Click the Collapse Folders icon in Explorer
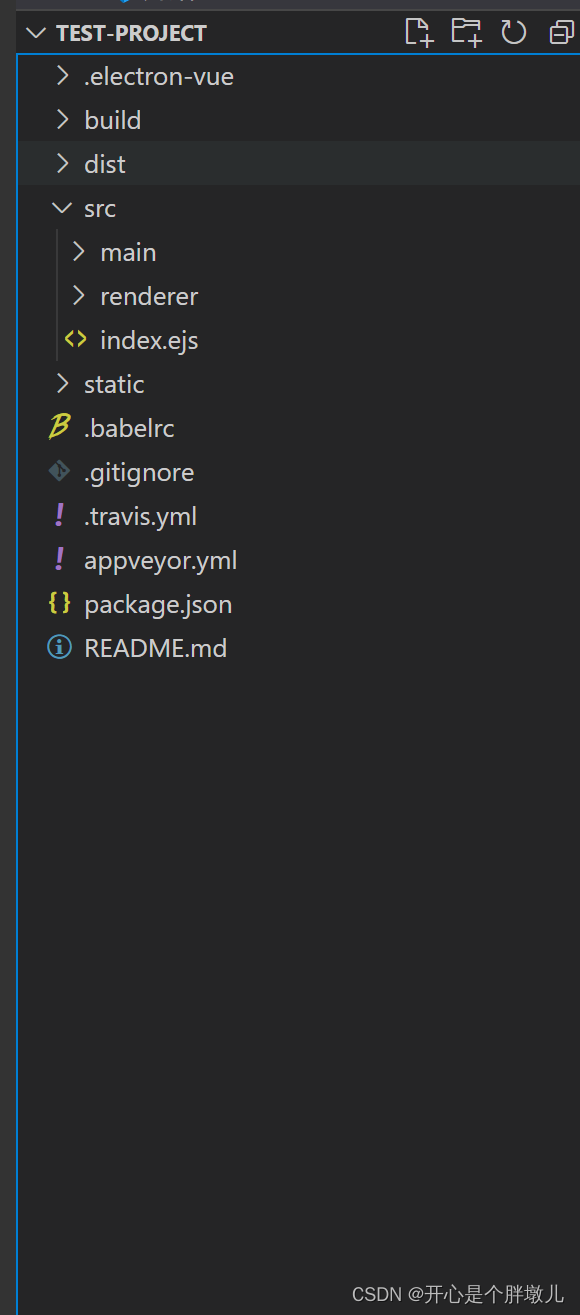Image resolution: width=580 pixels, height=1315 pixels. click(559, 32)
